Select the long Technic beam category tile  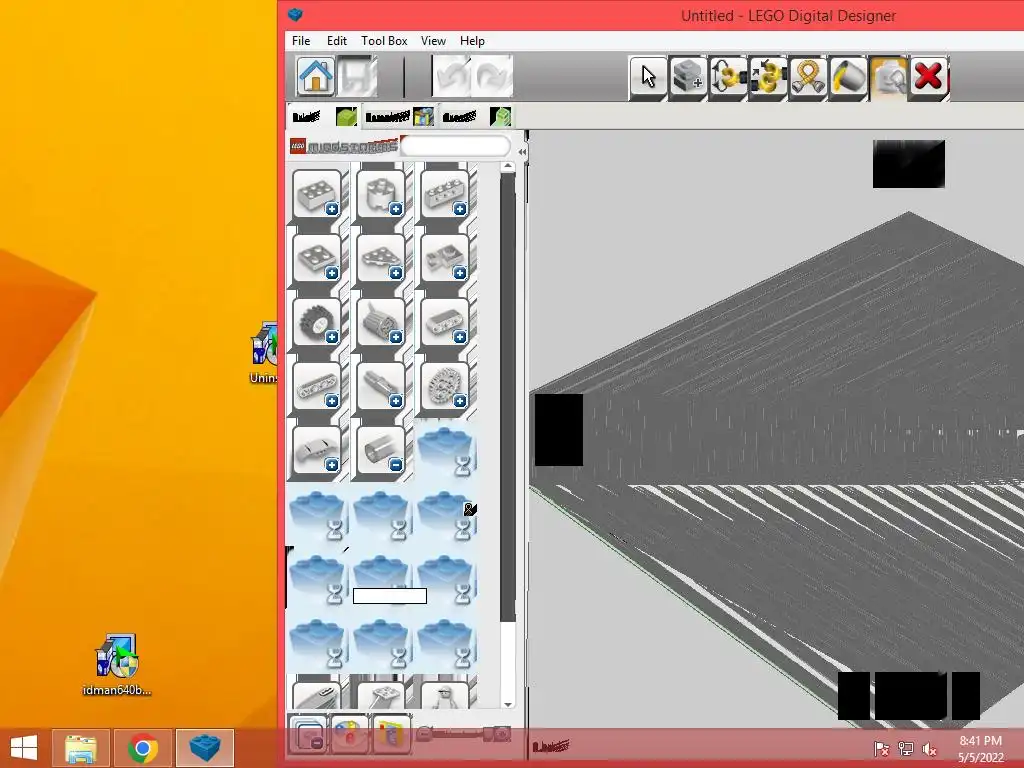pos(317,385)
